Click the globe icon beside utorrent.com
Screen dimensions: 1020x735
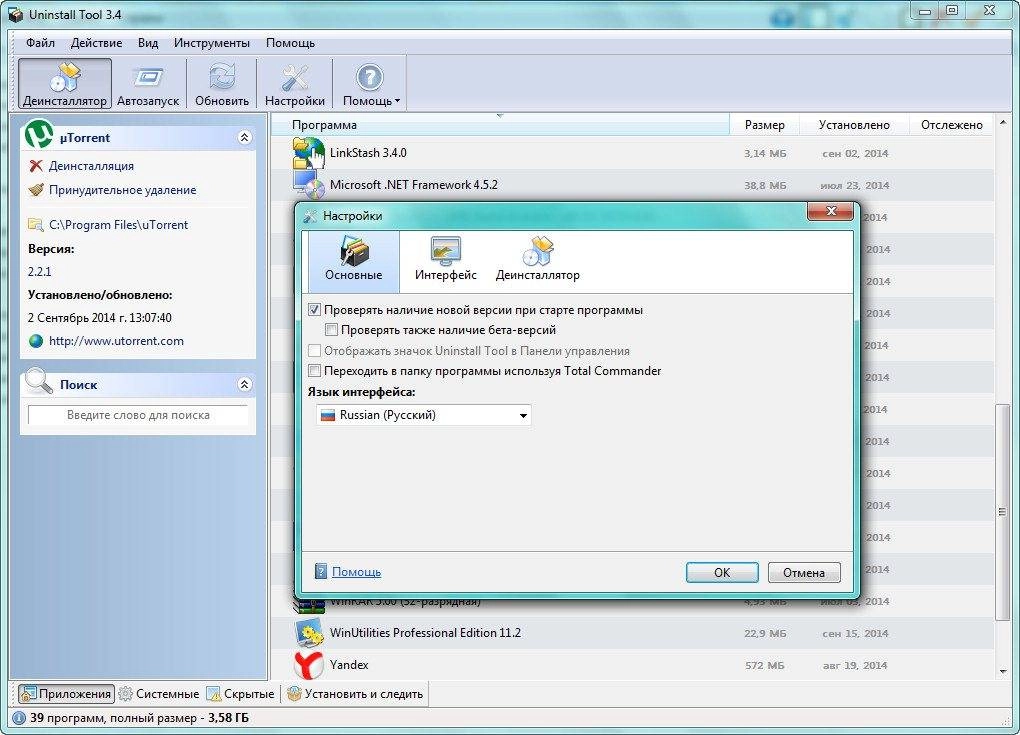tap(36, 341)
